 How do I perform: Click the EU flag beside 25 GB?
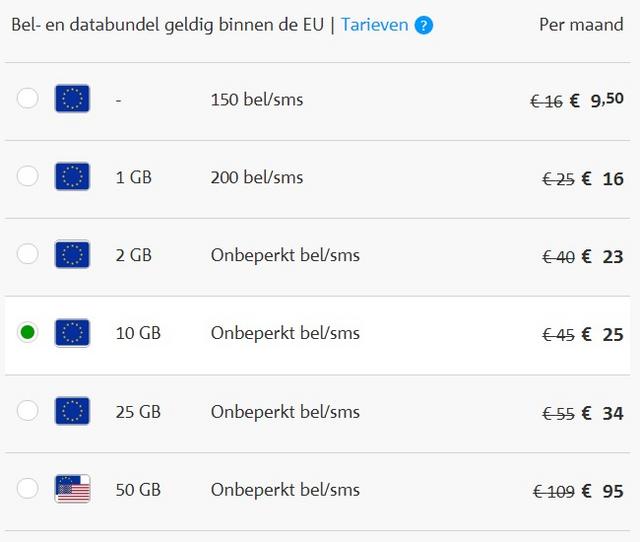[x=72, y=411]
